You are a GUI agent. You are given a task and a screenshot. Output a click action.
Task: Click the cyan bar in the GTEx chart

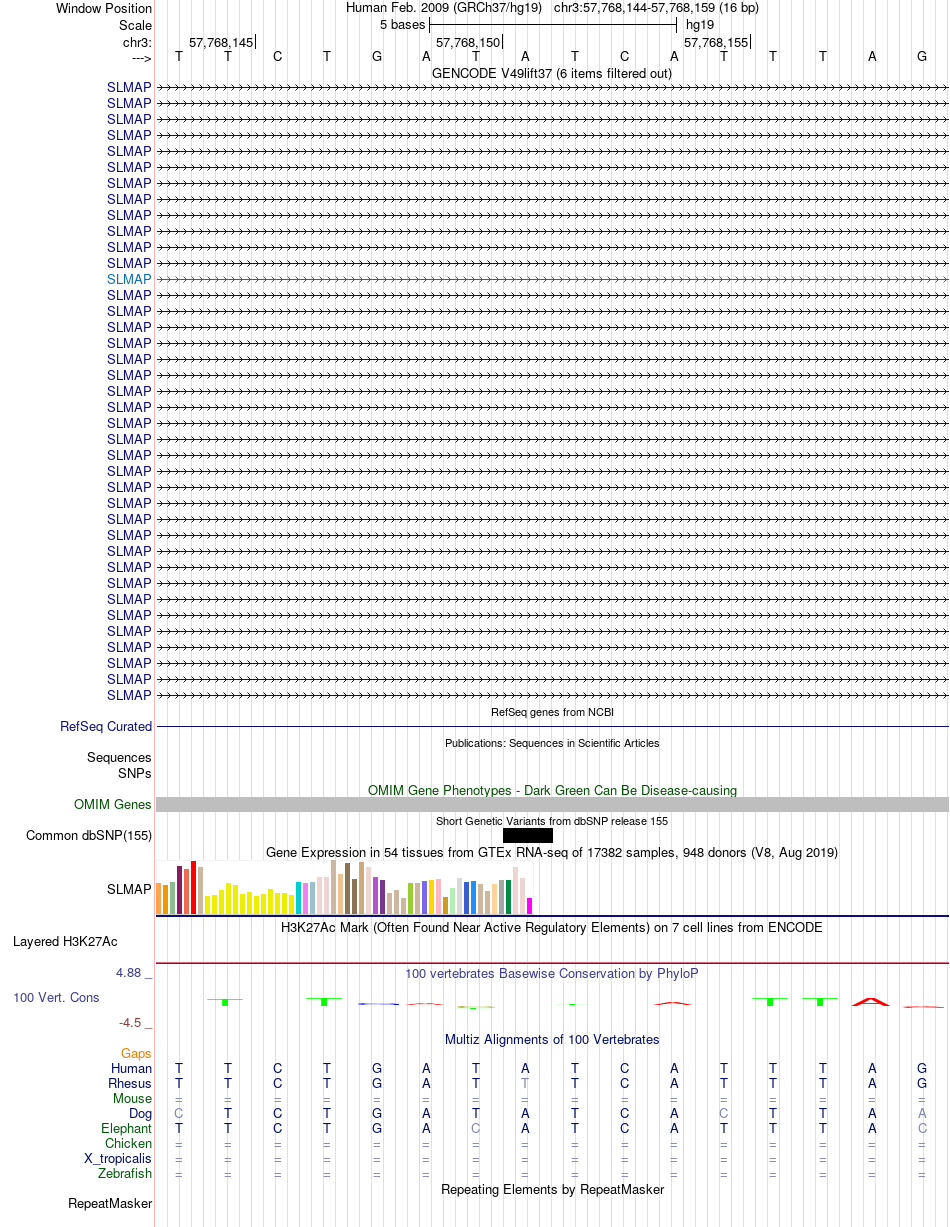[299, 898]
